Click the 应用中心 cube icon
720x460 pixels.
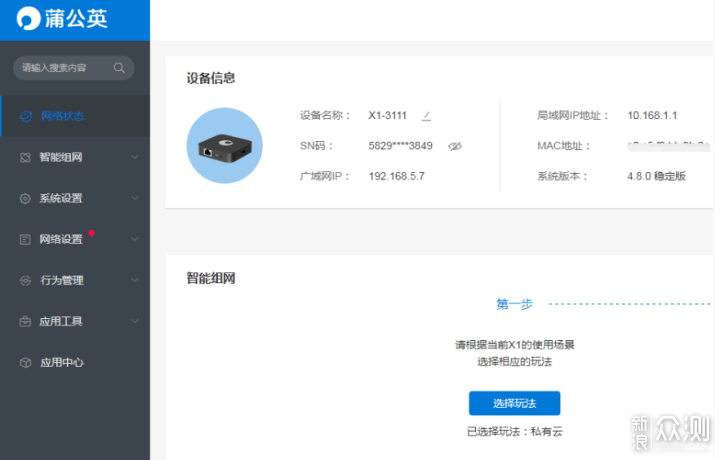click(x=25, y=363)
